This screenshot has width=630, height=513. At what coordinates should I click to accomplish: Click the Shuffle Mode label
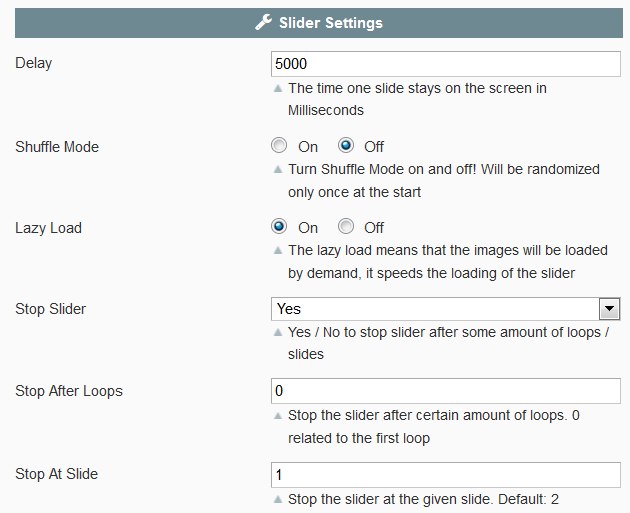coord(57,147)
